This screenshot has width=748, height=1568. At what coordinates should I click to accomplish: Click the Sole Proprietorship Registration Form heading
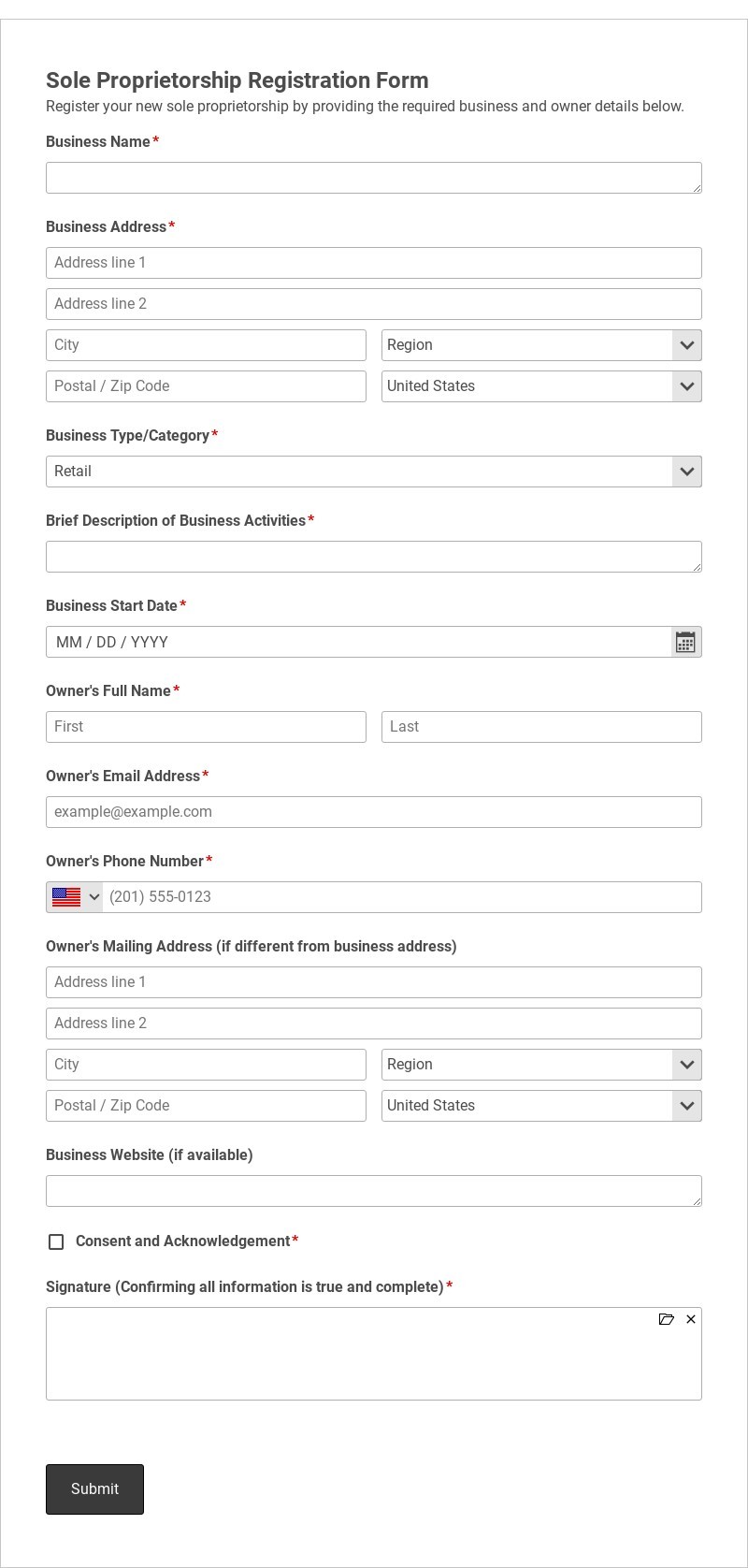[x=237, y=80]
